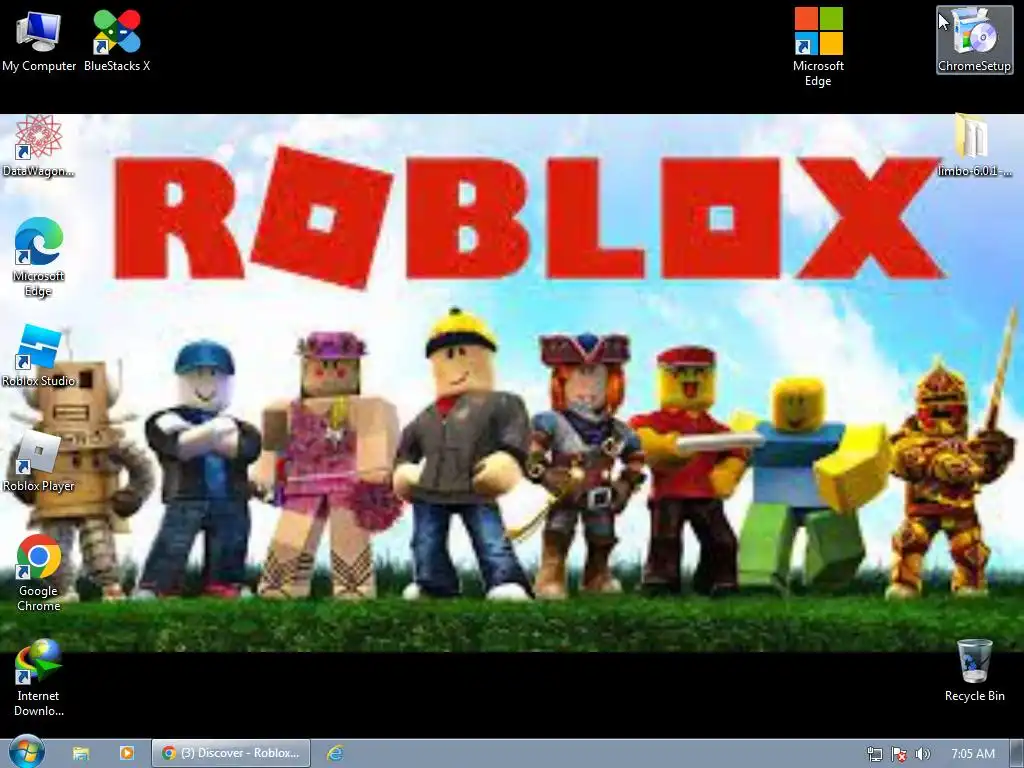Open the 7:05 AM taskbar clock
The image size is (1024, 768).
973,754
